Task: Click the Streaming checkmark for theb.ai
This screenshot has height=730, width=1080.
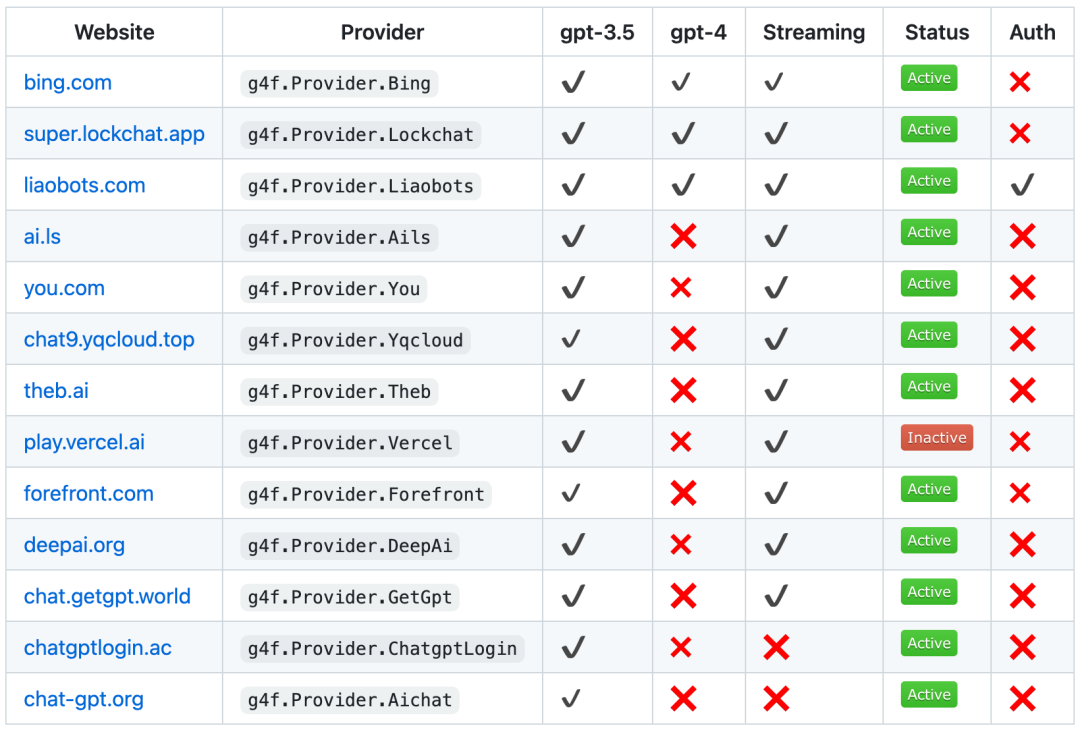Action: pyautogui.click(x=776, y=391)
